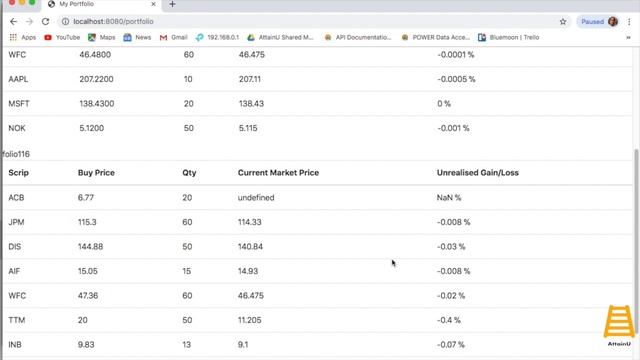
Task: Click the Qty column header
Action: 189,173
